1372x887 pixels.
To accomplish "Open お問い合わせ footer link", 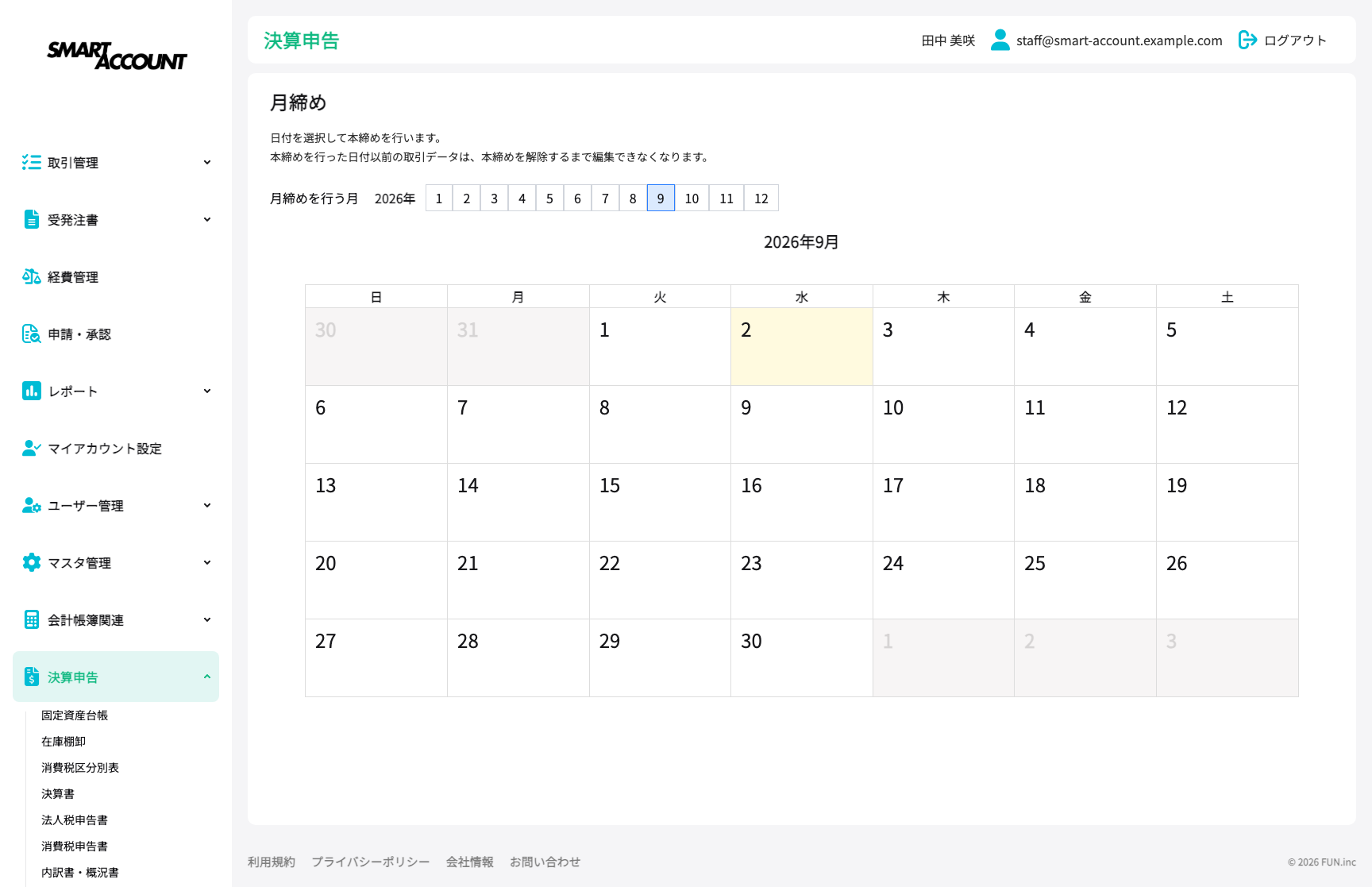I will pos(545,862).
